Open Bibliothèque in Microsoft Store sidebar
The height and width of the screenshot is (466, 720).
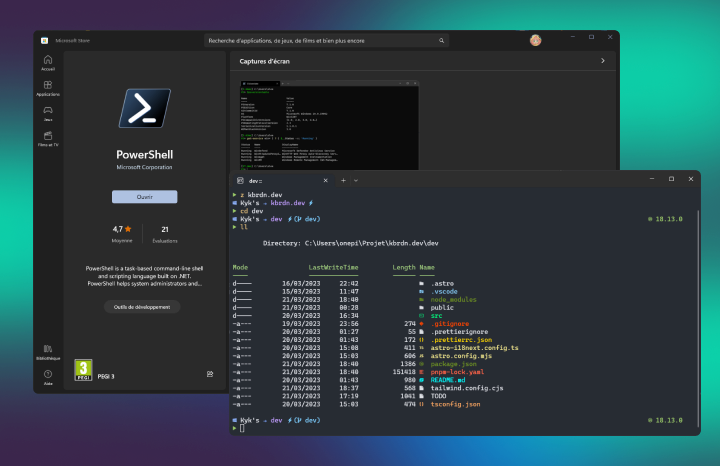pos(48,352)
